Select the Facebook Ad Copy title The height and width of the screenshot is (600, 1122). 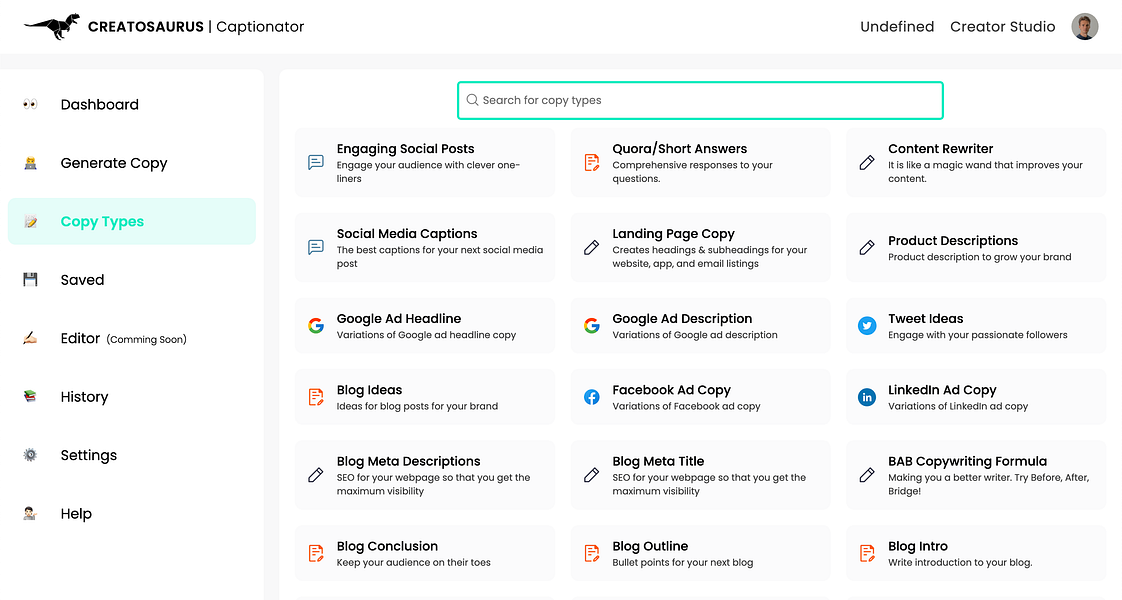point(671,390)
